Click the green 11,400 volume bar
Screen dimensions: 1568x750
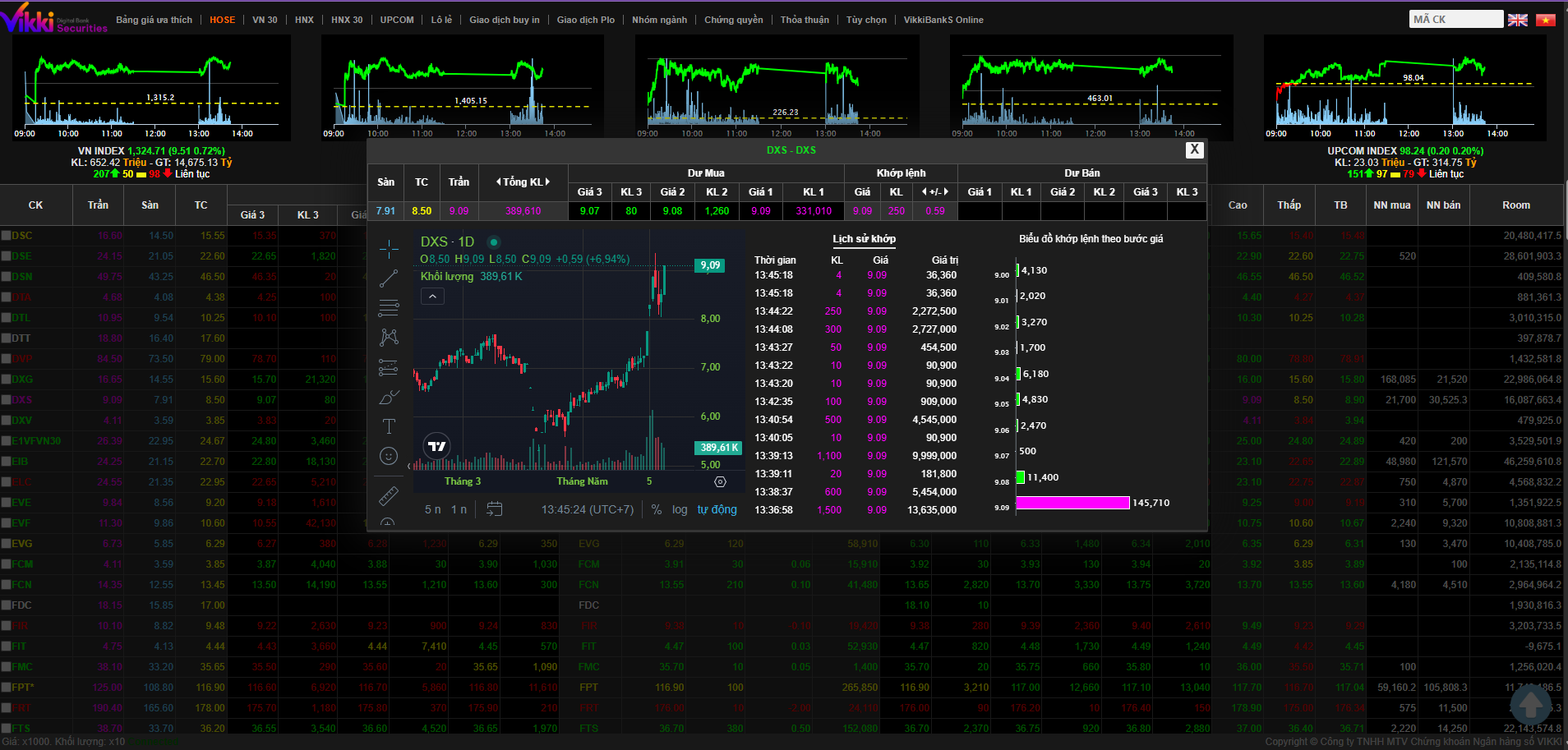1020,477
